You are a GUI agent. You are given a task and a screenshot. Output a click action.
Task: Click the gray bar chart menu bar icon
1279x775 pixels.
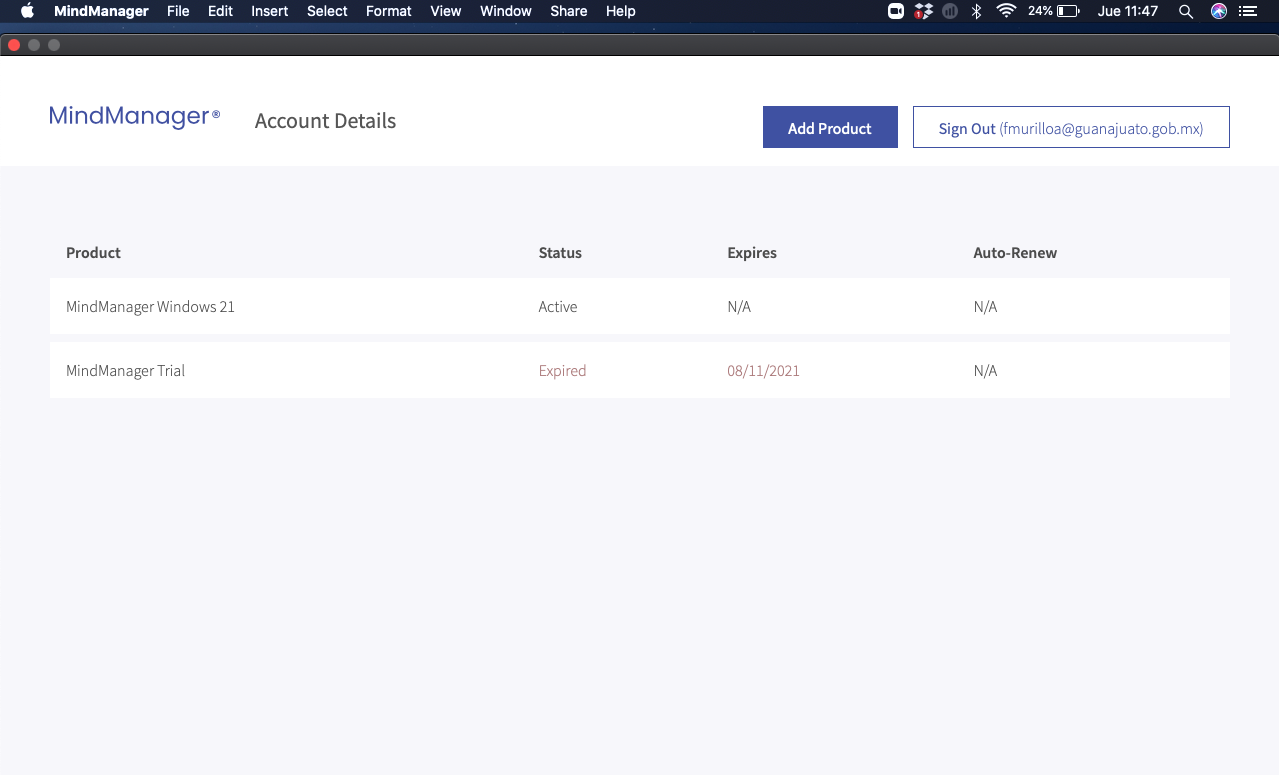pyautogui.click(x=950, y=11)
